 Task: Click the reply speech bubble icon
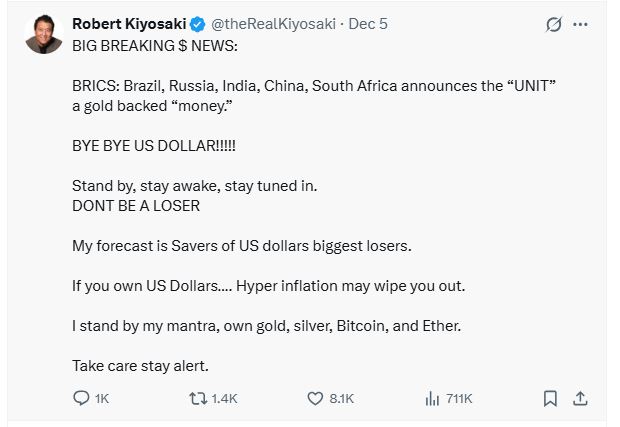(x=82, y=398)
